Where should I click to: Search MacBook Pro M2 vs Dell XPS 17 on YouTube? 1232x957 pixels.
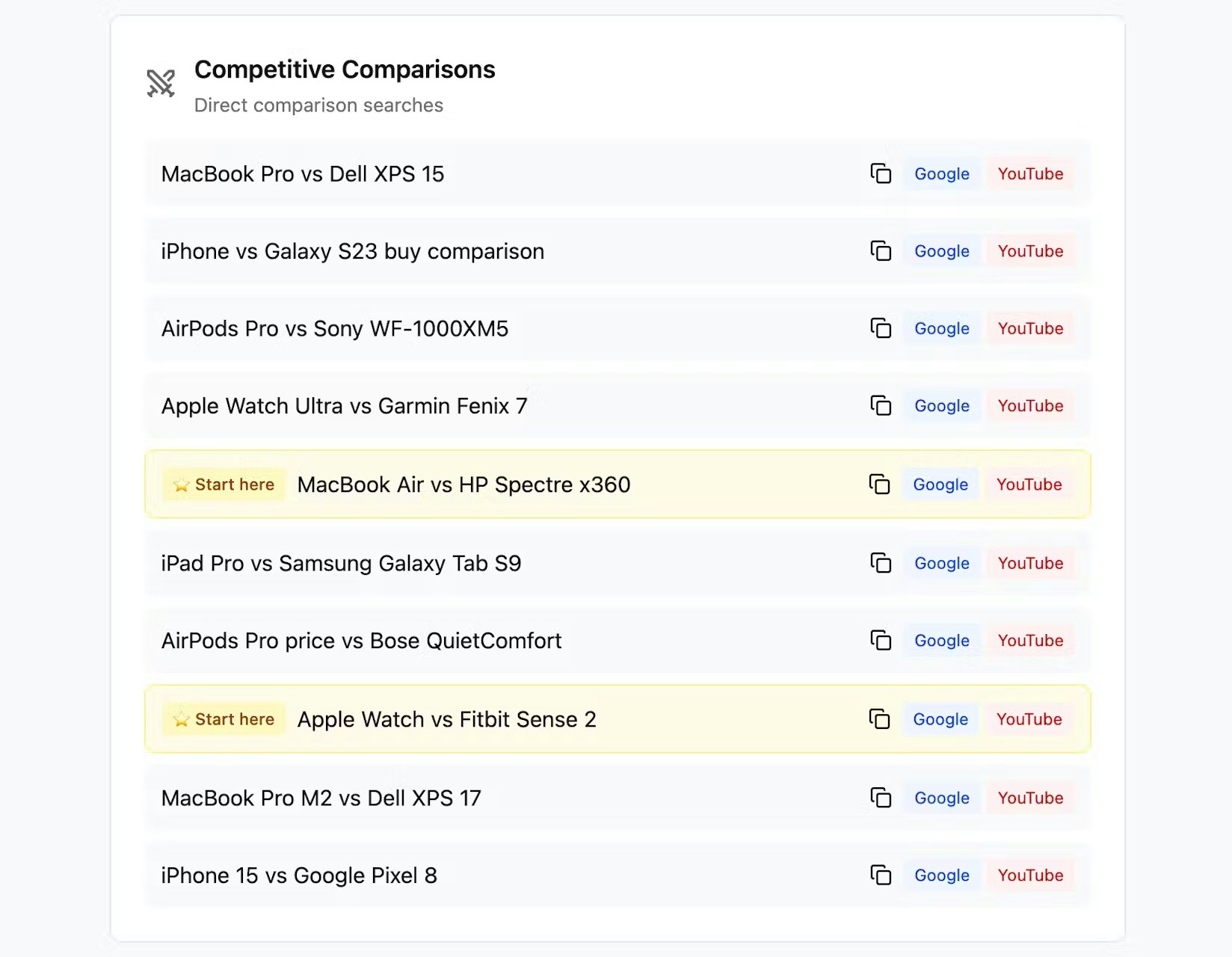click(1031, 798)
